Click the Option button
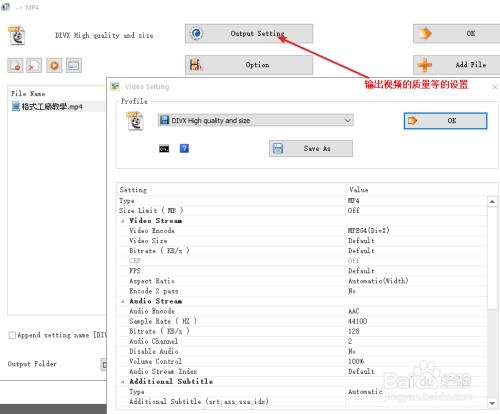This screenshot has width=500, height=414. (249, 65)
